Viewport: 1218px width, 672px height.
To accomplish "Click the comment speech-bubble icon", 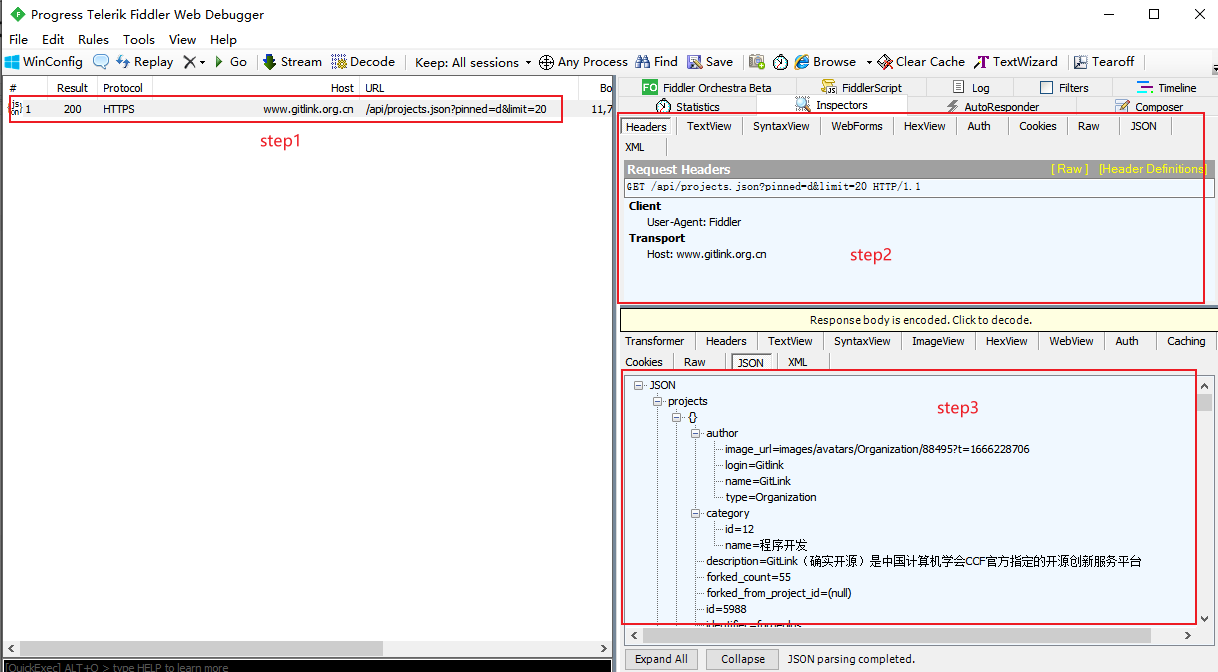I will click(x=101, y=62).
